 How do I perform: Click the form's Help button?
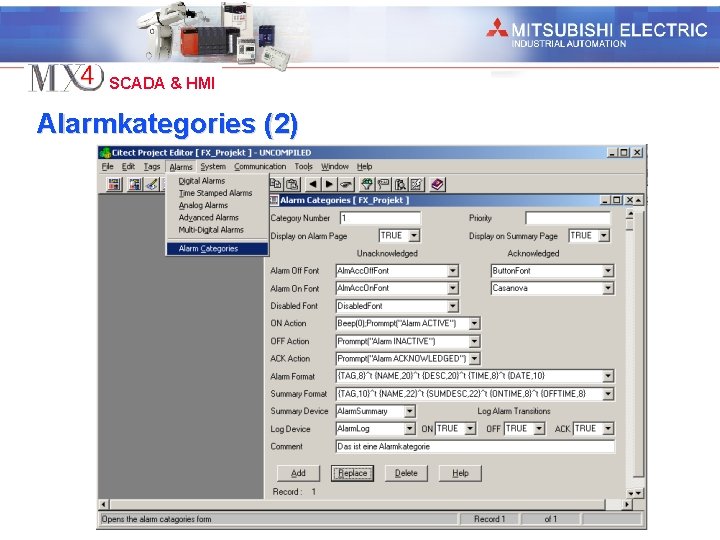(x=460, y=473)
